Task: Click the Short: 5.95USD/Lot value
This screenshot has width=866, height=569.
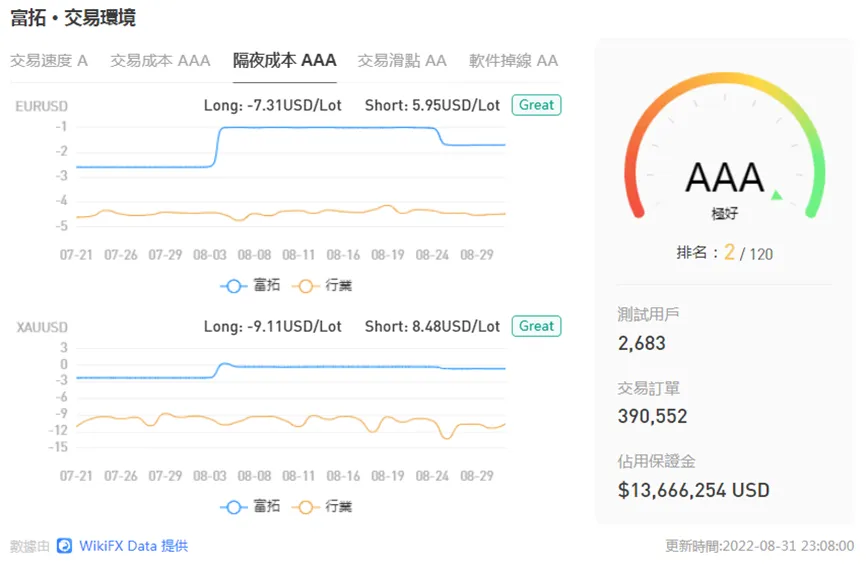Action: pos(432,105)
